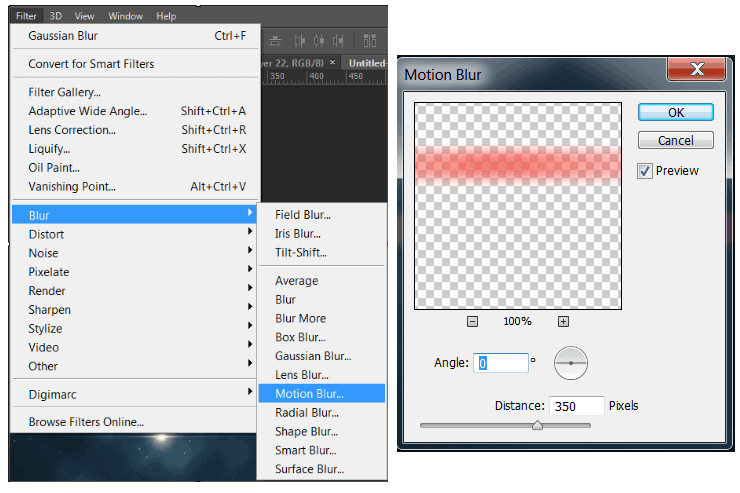Open Box Blur dialog

pos(322,337)
